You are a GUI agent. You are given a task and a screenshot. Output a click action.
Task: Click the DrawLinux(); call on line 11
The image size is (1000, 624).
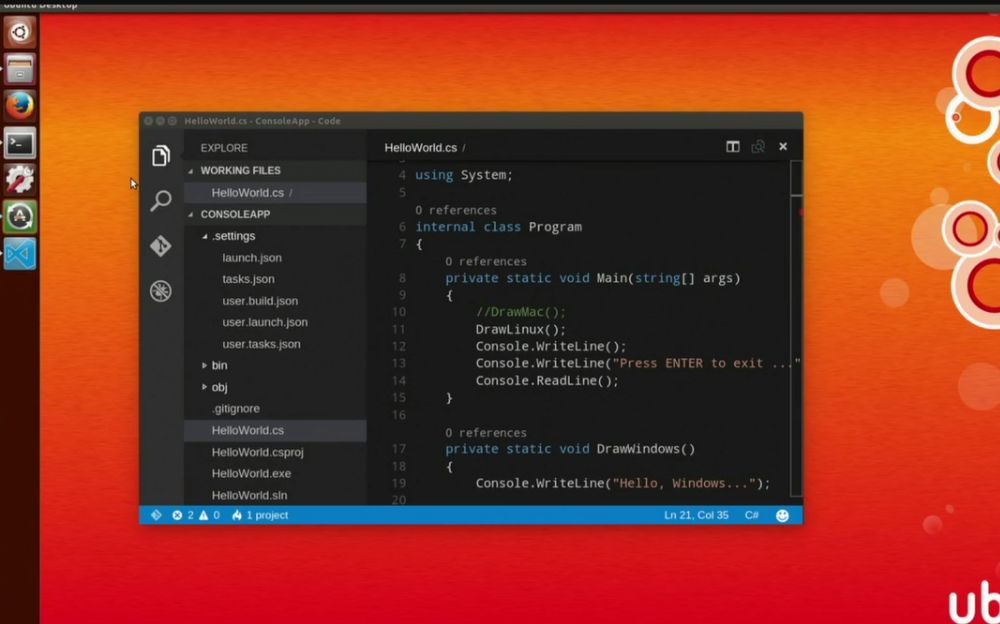[520, 329]
